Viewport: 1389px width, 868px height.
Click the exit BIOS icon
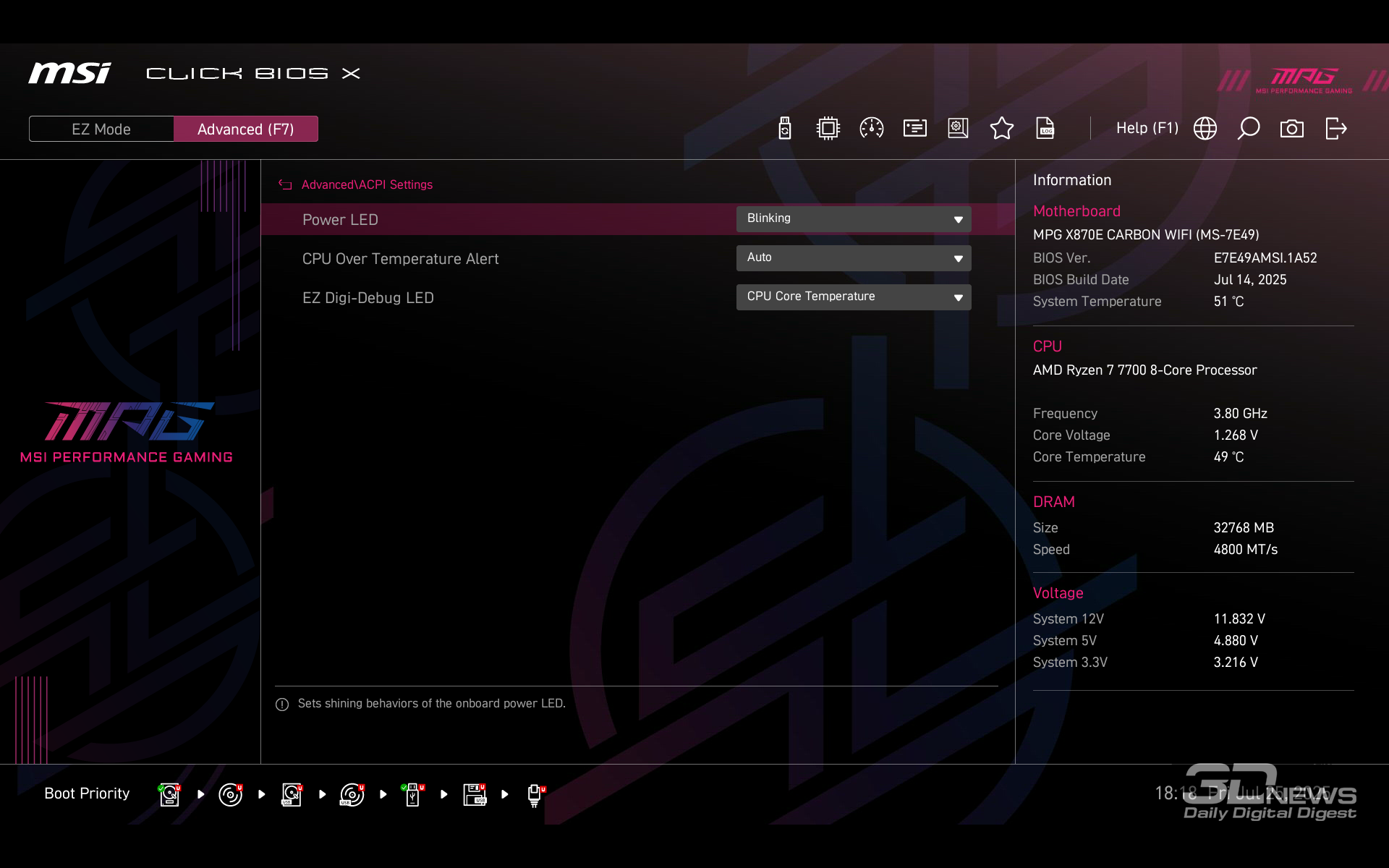click(1336, 129)
